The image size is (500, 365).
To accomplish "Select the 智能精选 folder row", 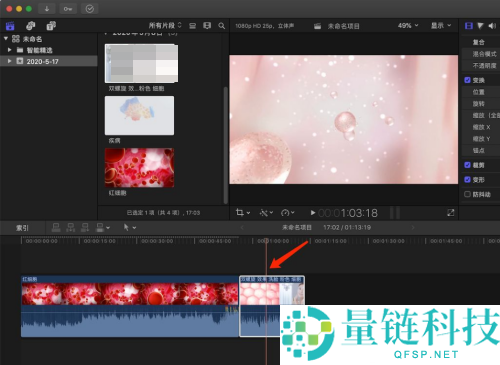I will [x=49, y=50].
